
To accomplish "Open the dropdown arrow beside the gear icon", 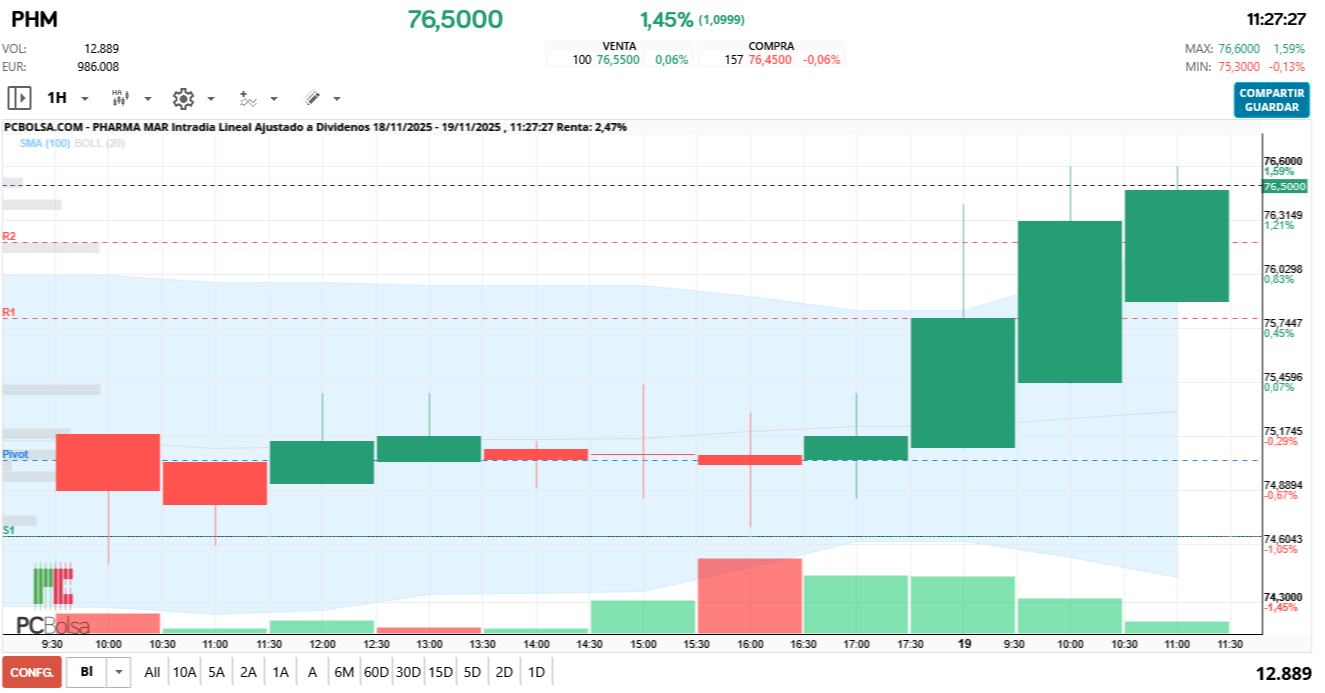I will [x=211, y=99].
